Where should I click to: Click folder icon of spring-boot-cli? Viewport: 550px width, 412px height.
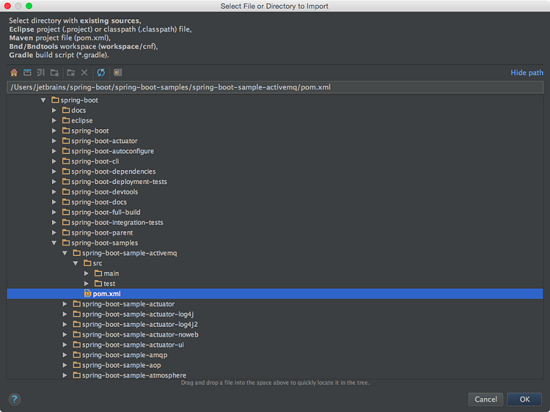pos(66,161)
